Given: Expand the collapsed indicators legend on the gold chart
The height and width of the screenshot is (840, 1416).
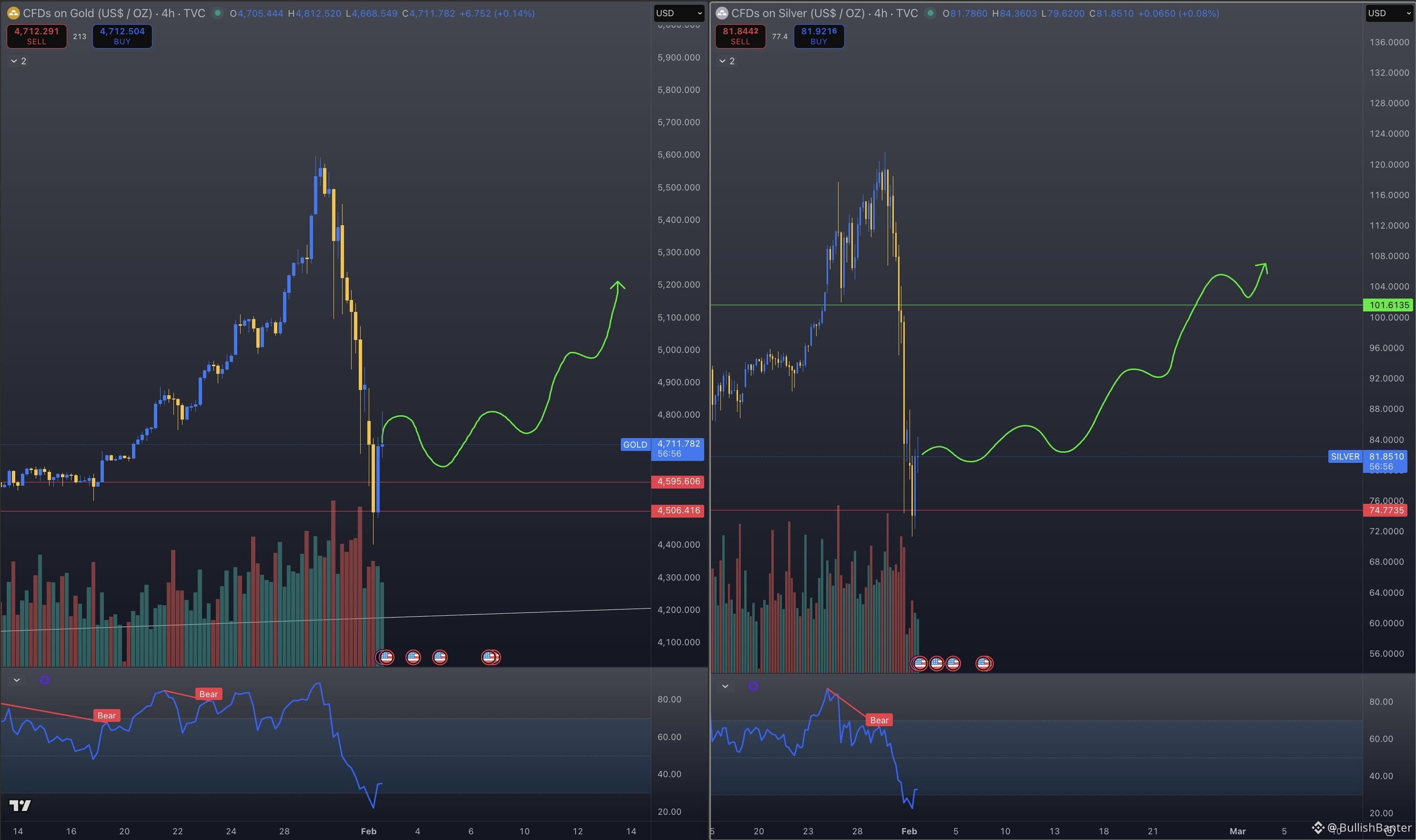Looking at the screenshot, I should 18,61.
